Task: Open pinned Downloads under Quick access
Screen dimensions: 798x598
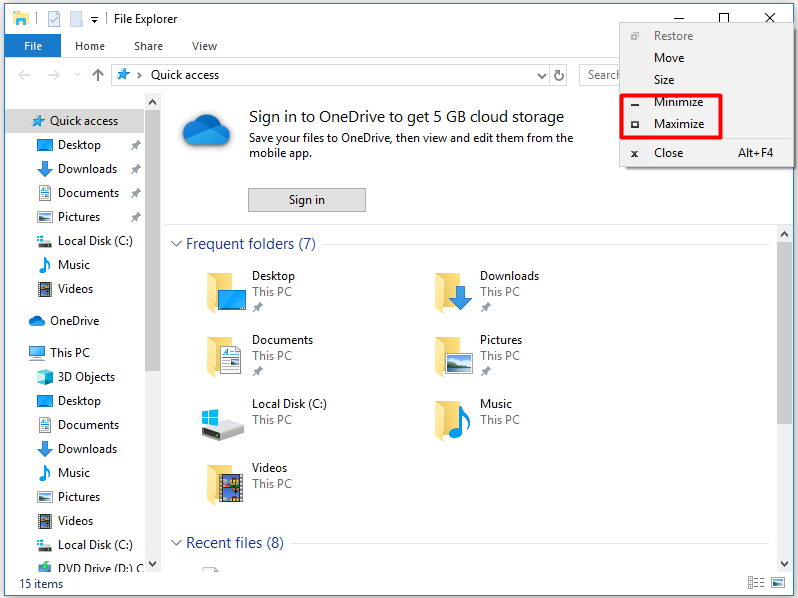Action: (75, 169)
